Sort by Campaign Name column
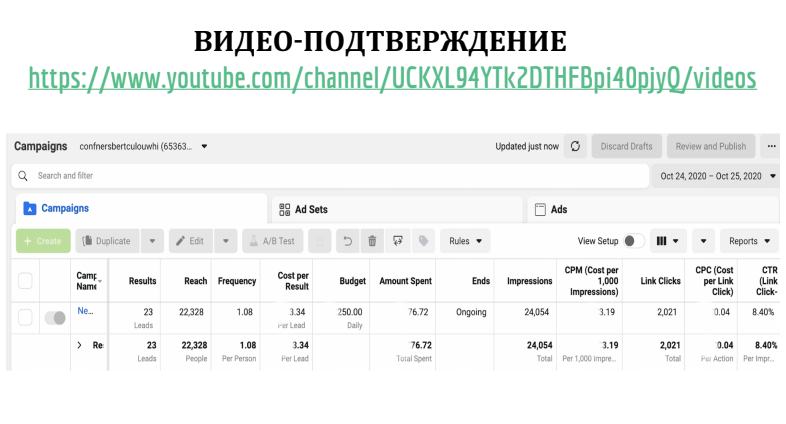Viewport: 786px width, 424px height. click(89, 281)
